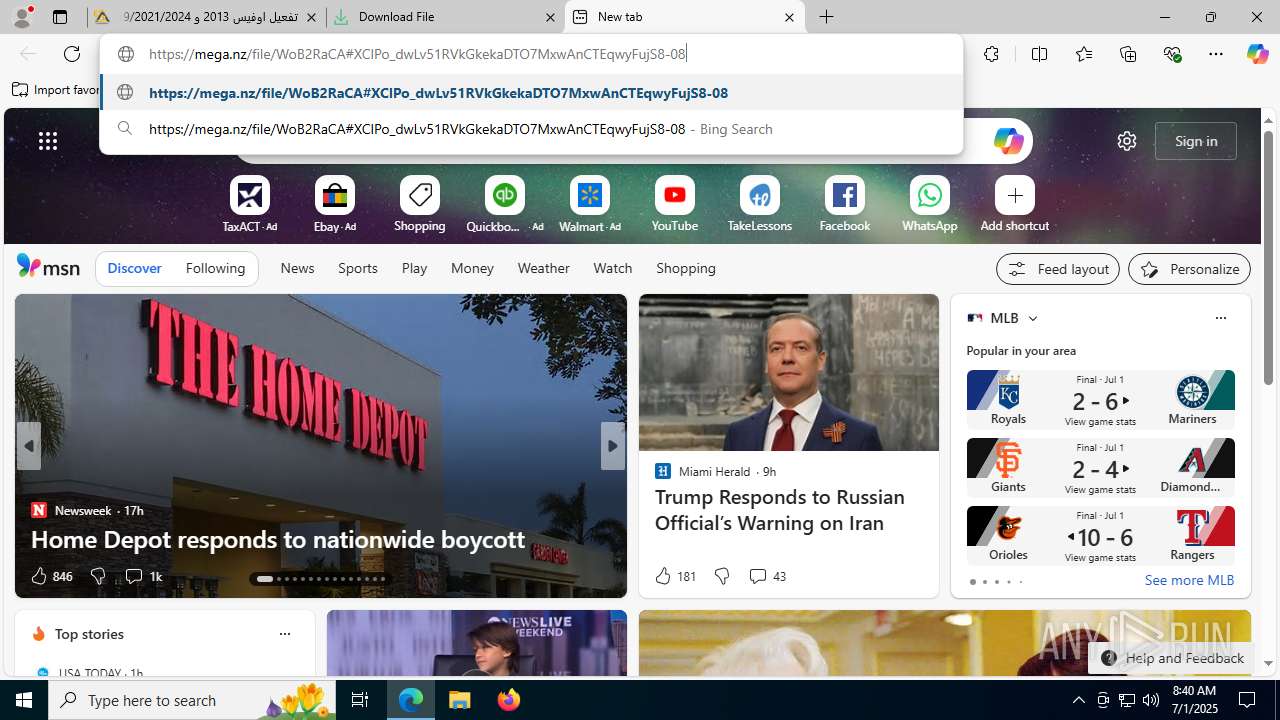Screen dimensions: 1280x720
Task: Open the Quickbooks shortcut tile
Action: (505, 195)
